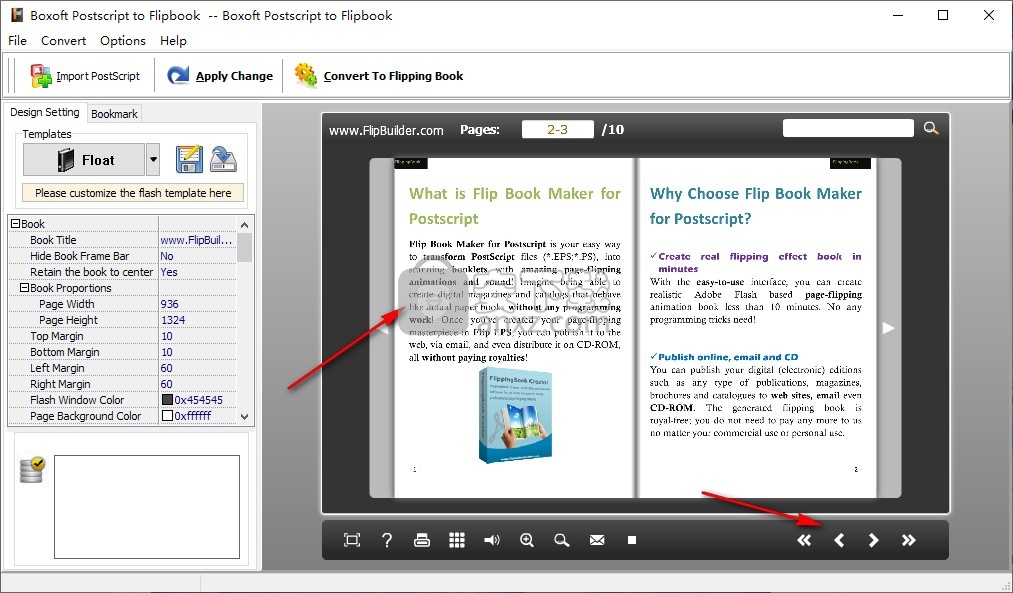Jump to the last page button

pos(908,540)
